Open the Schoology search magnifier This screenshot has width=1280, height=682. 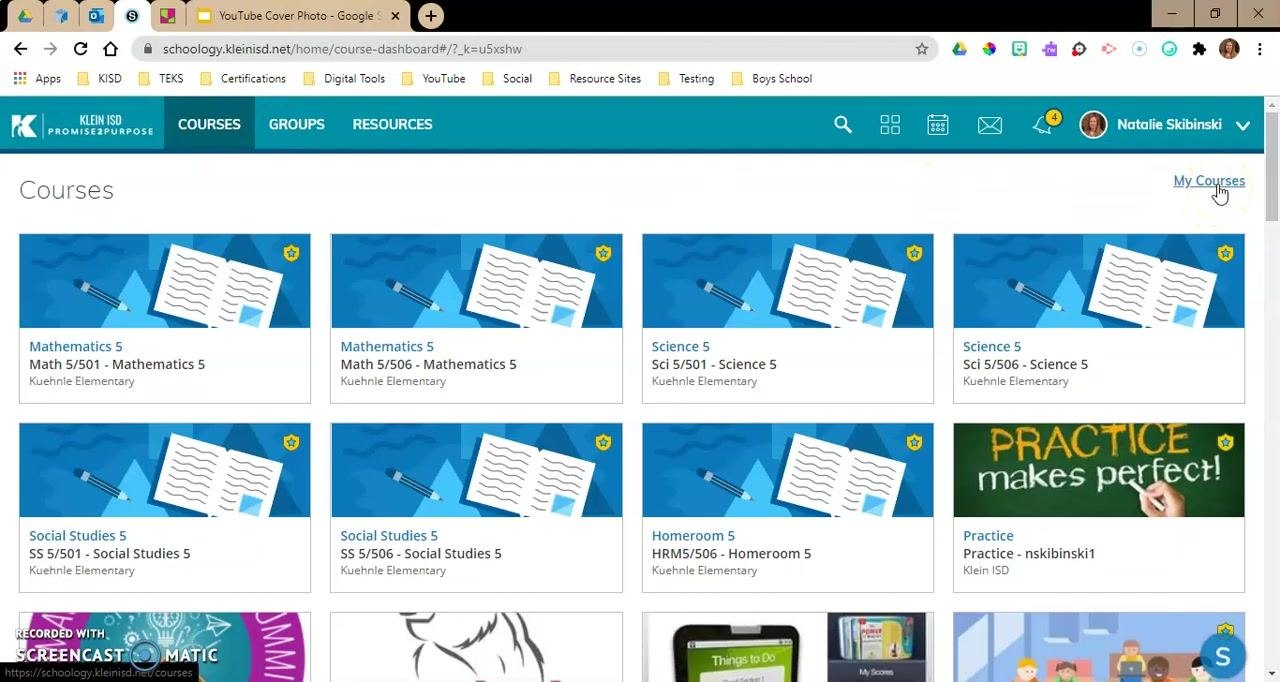(x=843, y=124)
